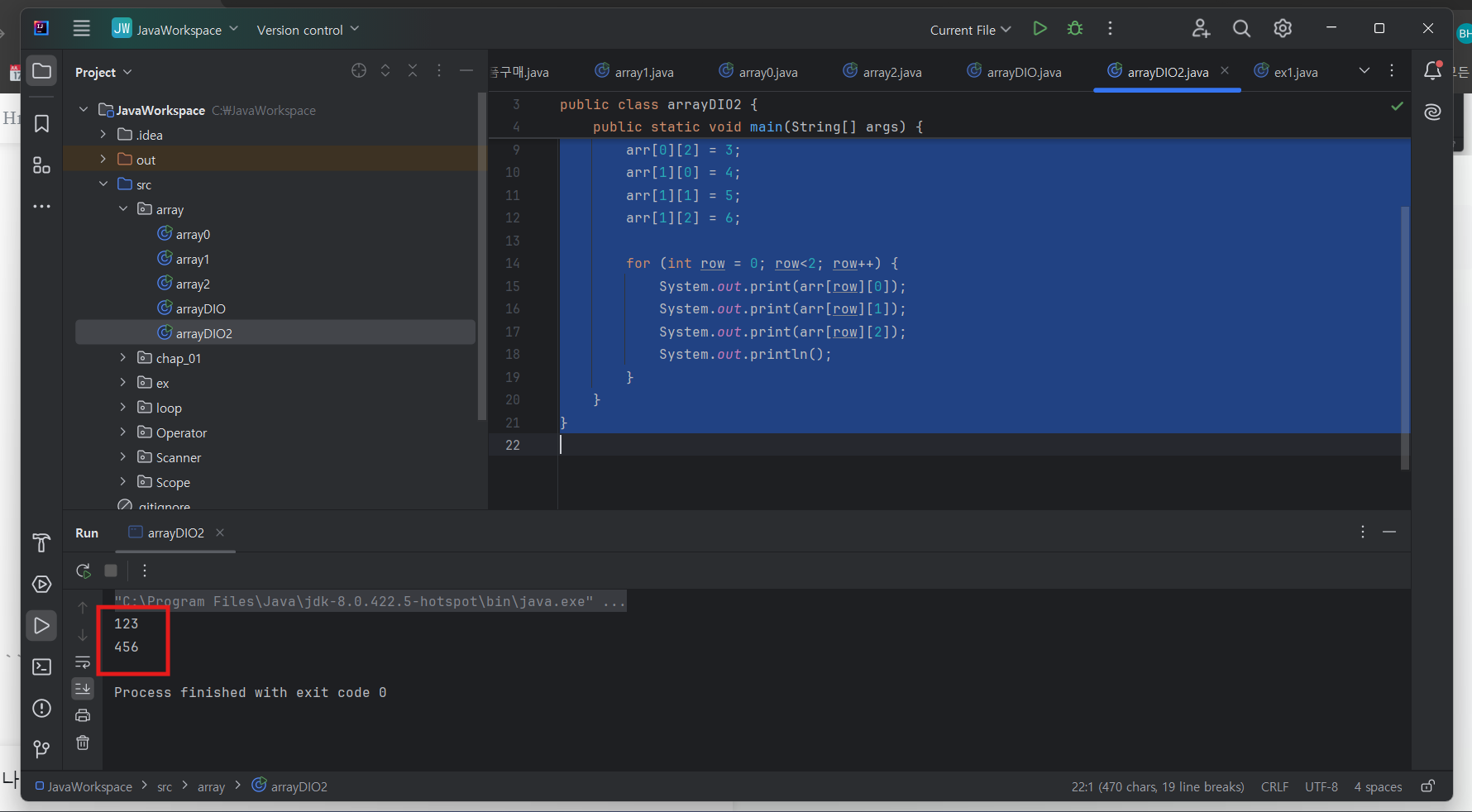Screen dimensions: 1472x812
Task: Change the 4 spaces indent setting
Action: pyautogui.click(x=1378, y=787)
